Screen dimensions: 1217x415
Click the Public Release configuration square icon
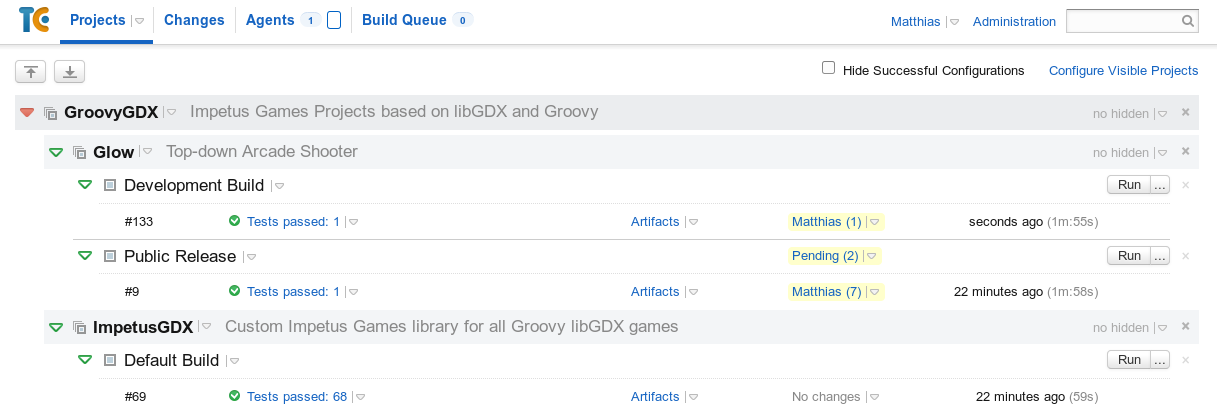click(110, 256)
